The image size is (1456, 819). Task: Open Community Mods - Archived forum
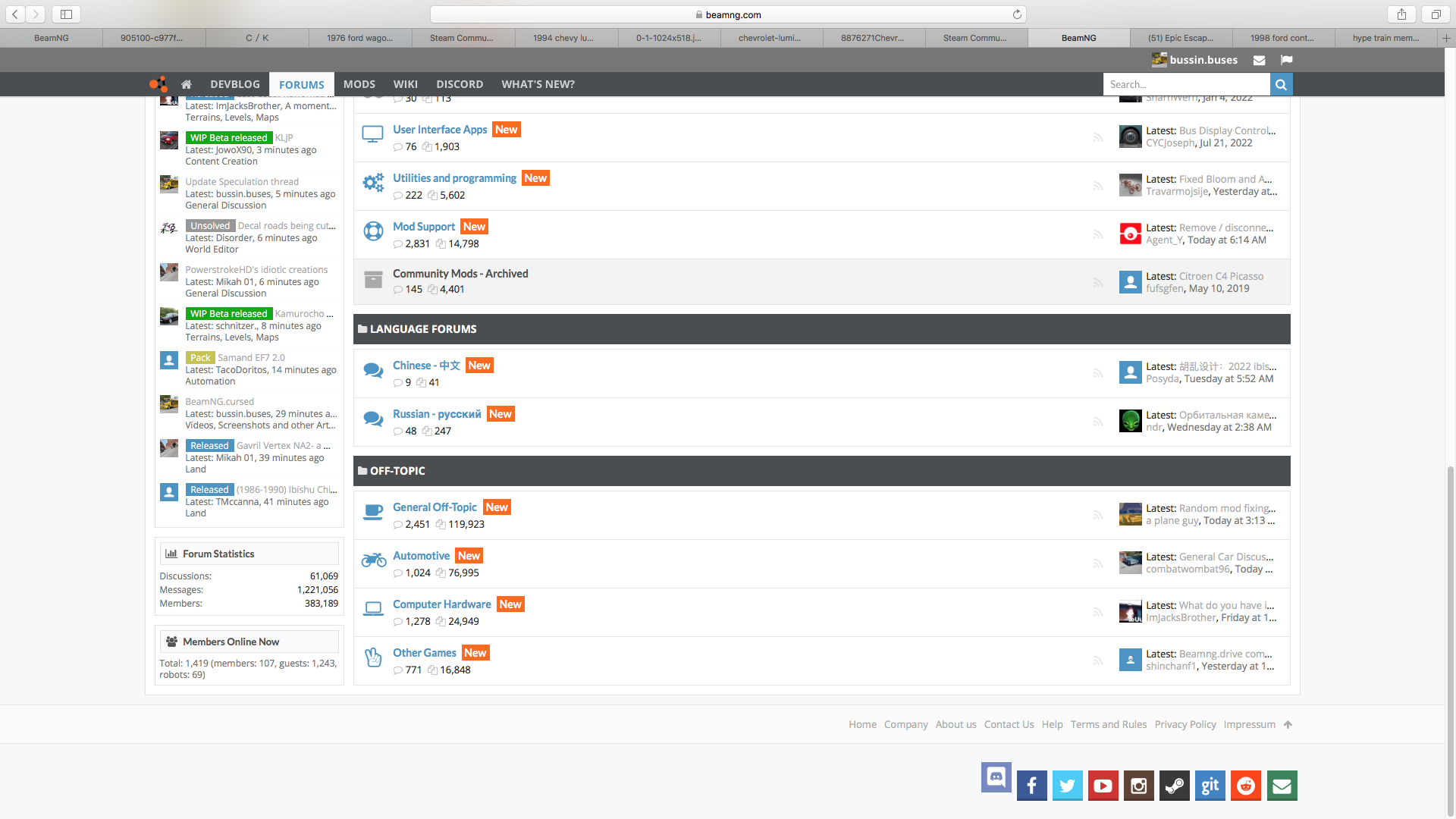pyautogui.click(x=460, y=274)
